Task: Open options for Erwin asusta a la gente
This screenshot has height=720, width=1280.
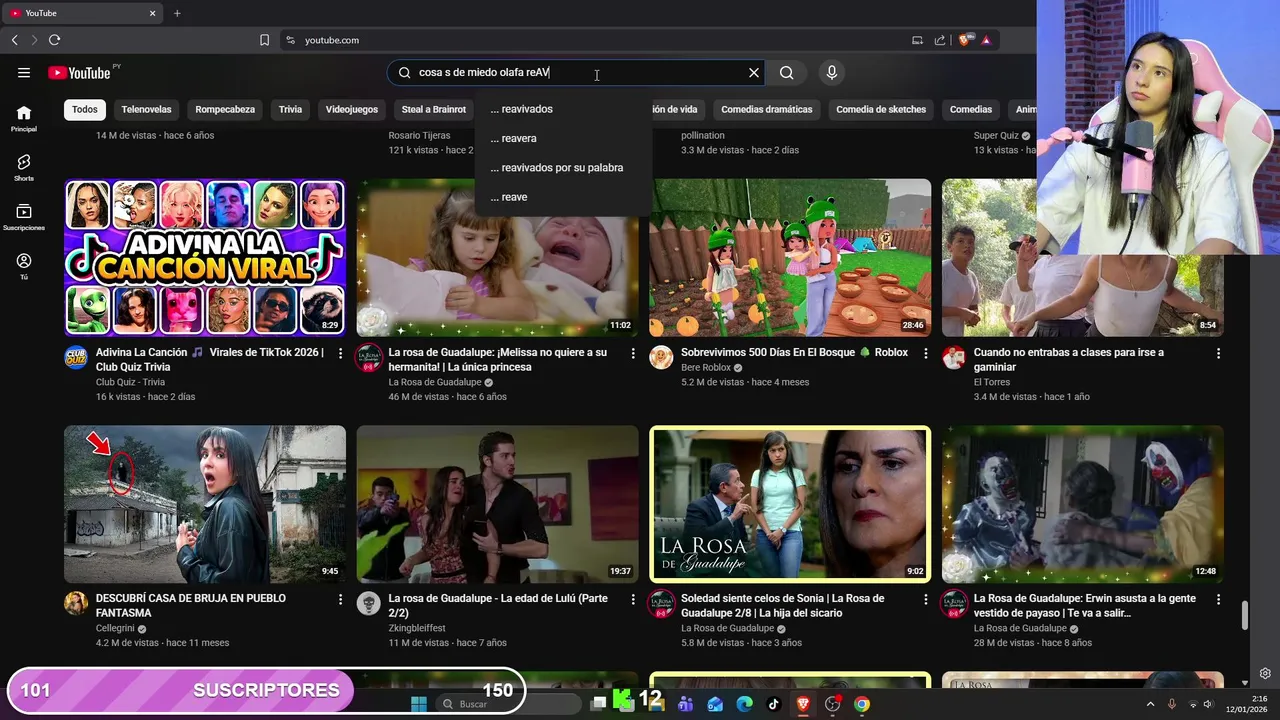Action: tap(1218, 599)
